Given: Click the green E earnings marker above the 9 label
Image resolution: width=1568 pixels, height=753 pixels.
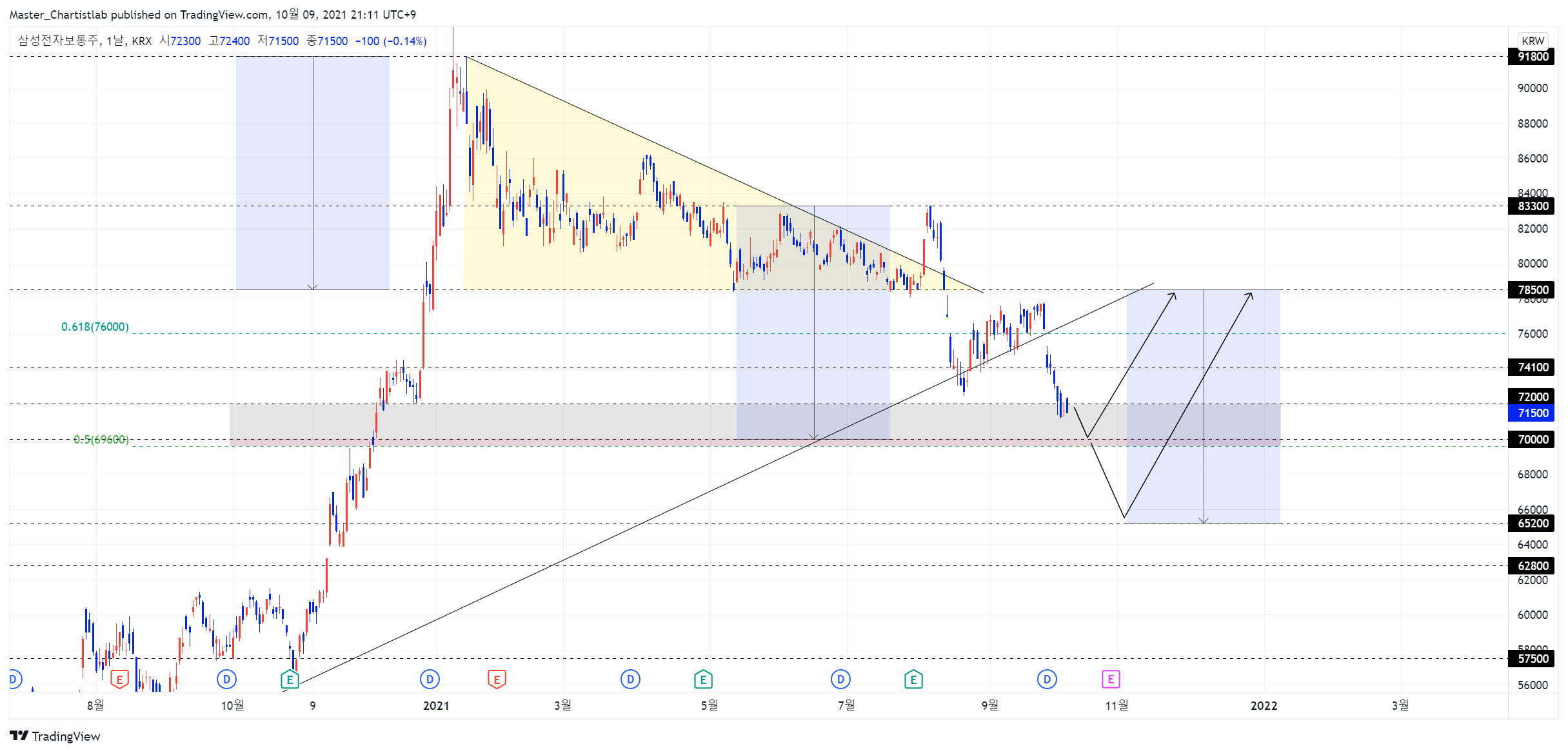Looking at the screenshot, I should [290, 679].
